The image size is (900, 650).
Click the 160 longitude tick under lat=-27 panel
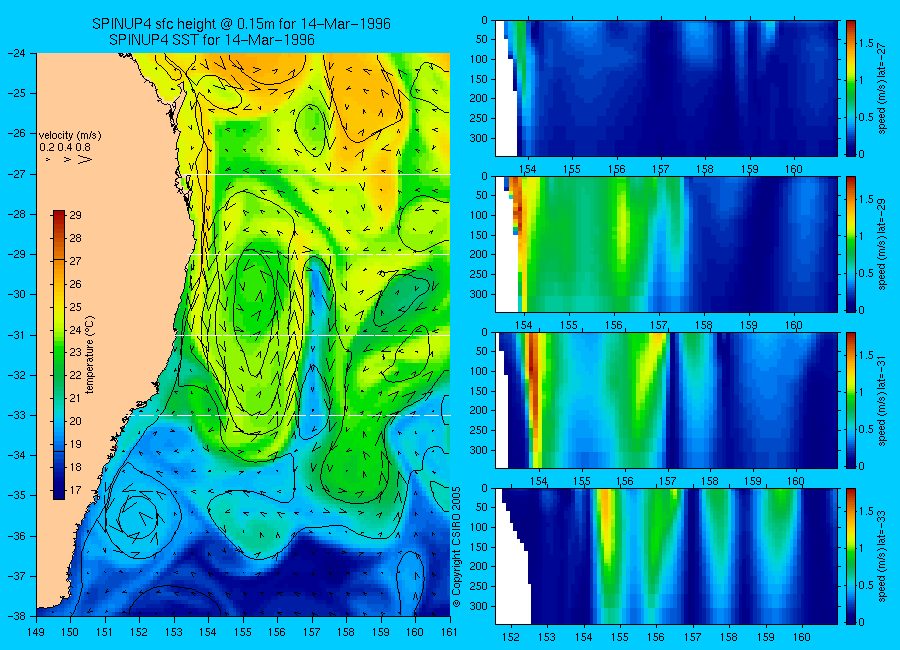[x=794, y=169]
